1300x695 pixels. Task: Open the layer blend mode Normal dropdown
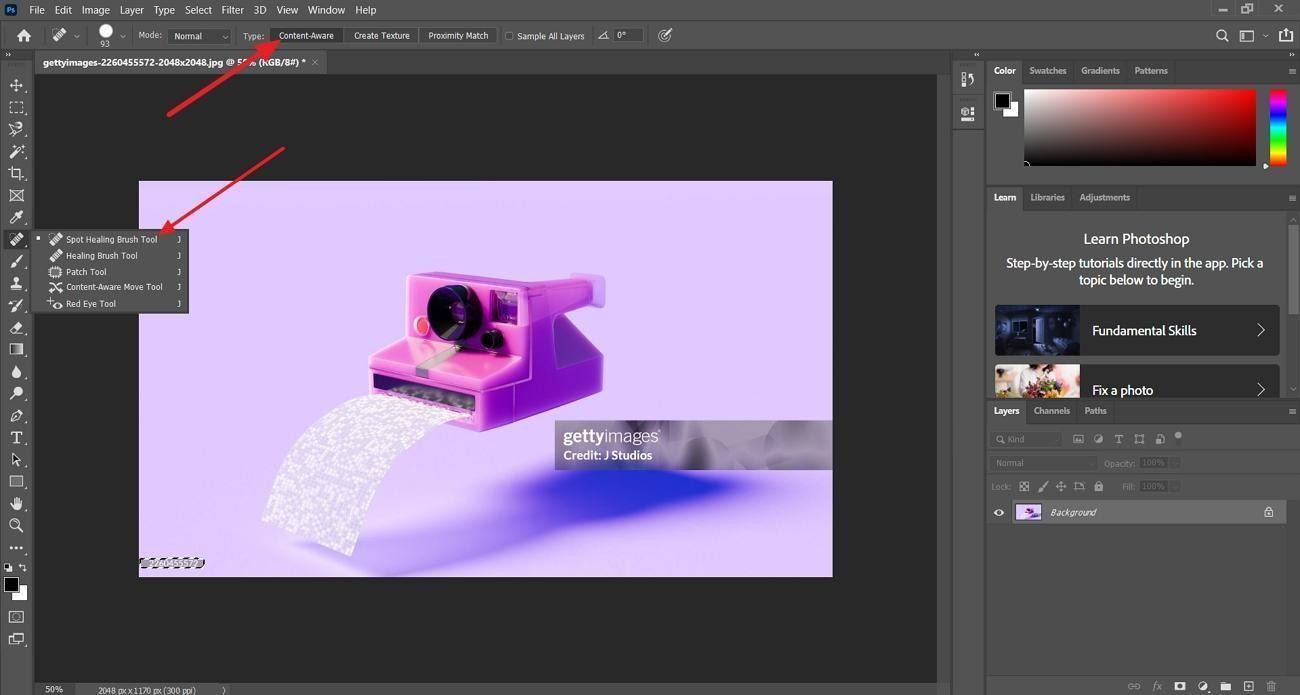(1044, 463)
